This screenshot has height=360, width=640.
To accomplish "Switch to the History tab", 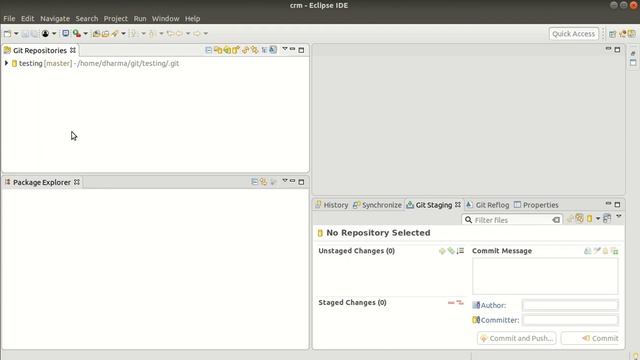I will [x=332, y=205].
